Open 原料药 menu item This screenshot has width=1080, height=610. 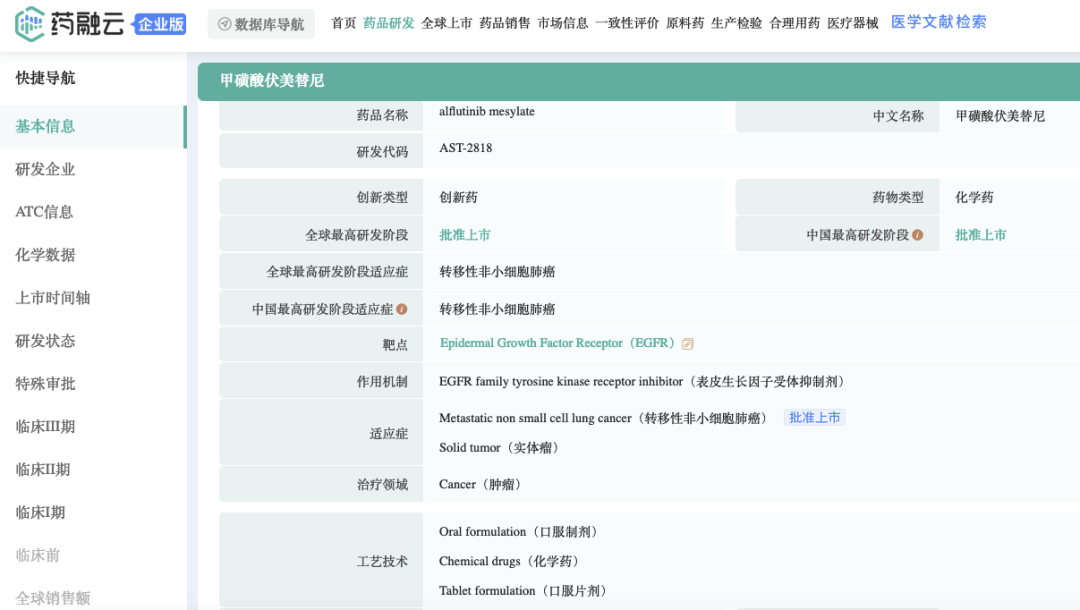[x=685, y=23]
